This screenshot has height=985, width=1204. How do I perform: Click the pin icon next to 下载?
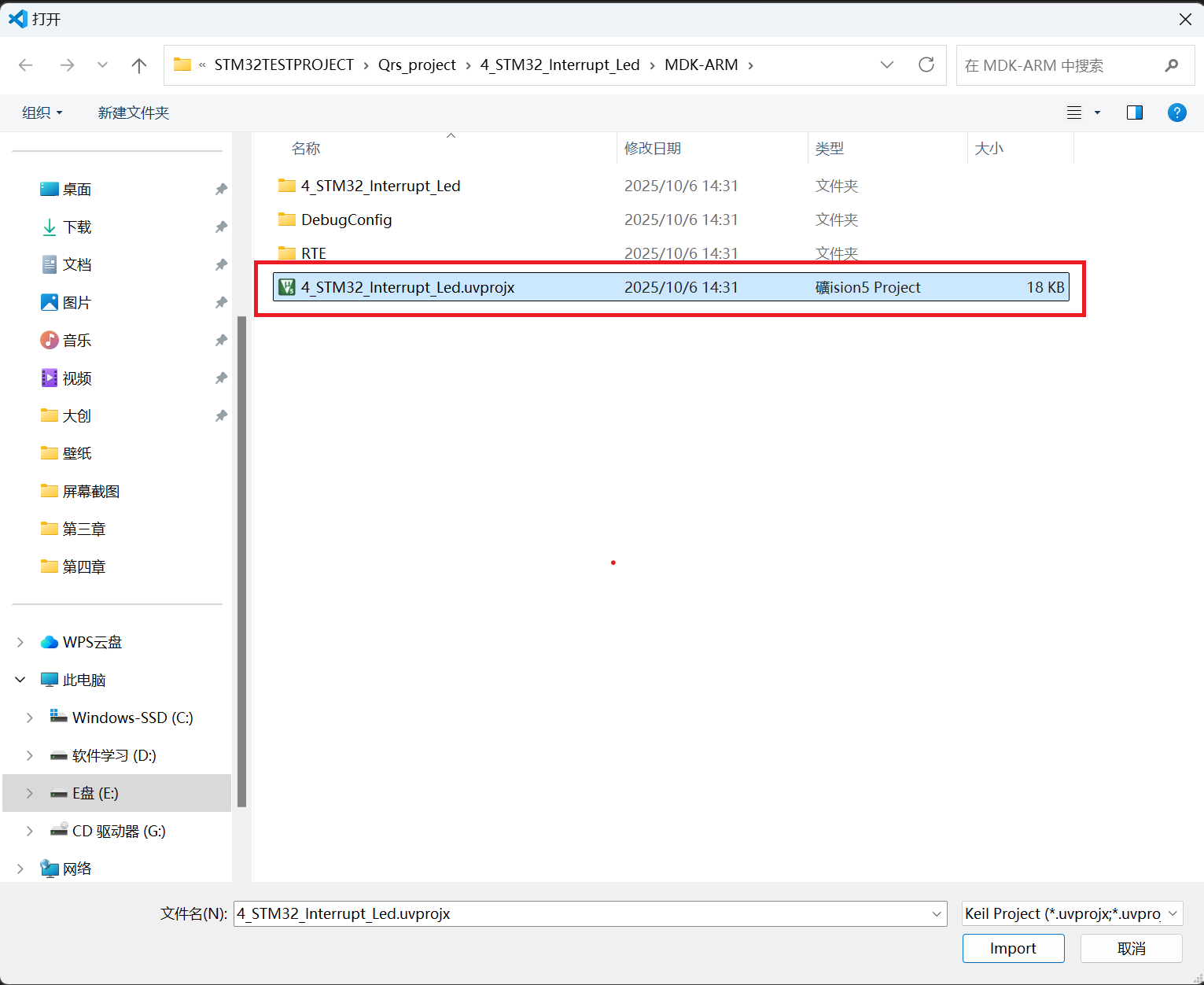[221, 227]
